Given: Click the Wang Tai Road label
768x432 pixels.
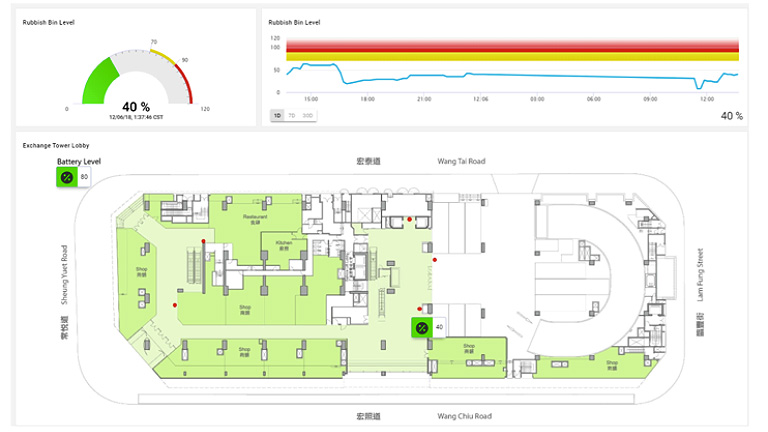Looking at the screenshot, I should [461, 161].
